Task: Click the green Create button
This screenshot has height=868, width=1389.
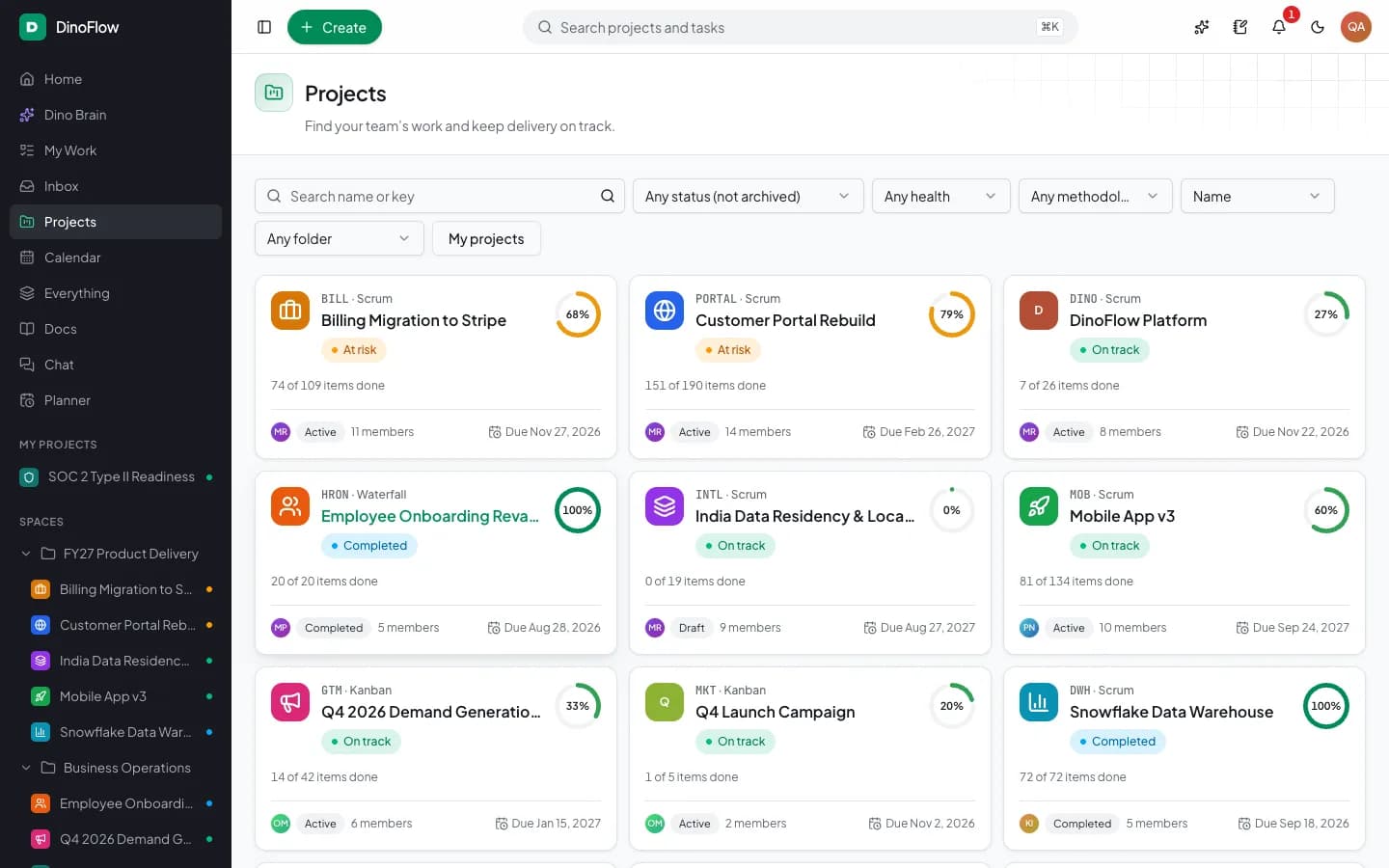Action: click(334, 27)
